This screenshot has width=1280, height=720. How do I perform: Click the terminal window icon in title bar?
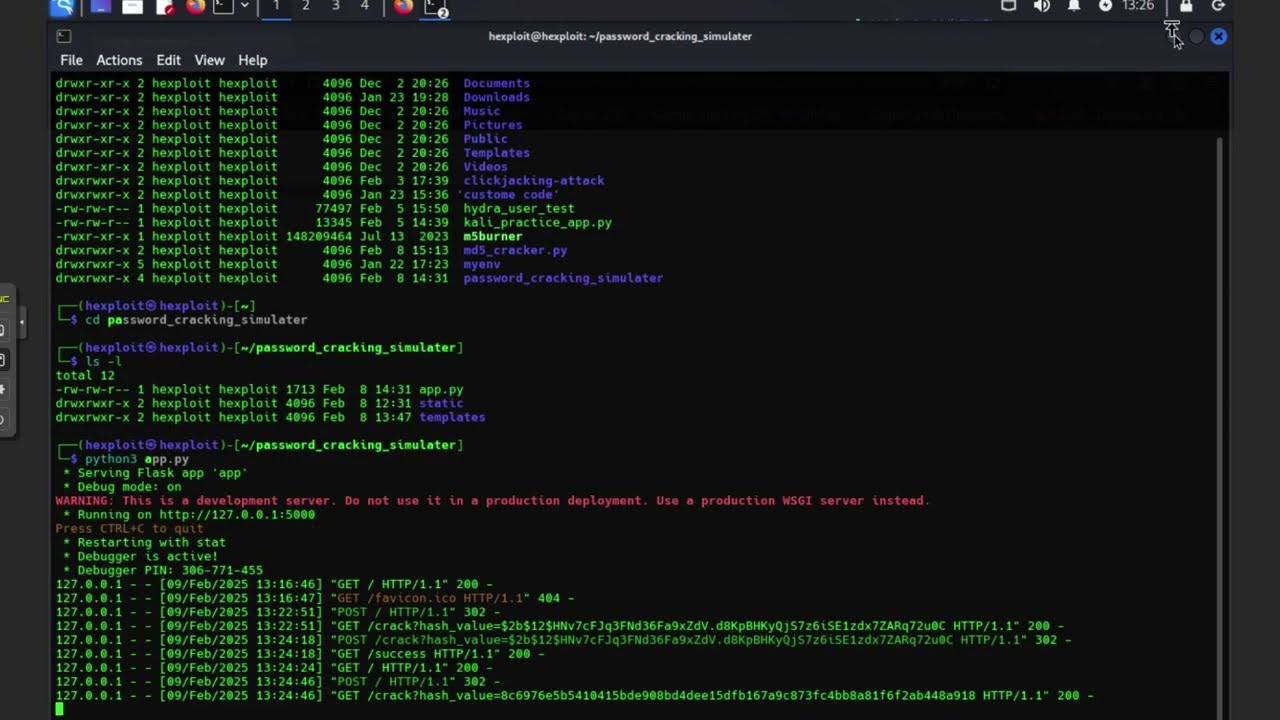[64, 36]
